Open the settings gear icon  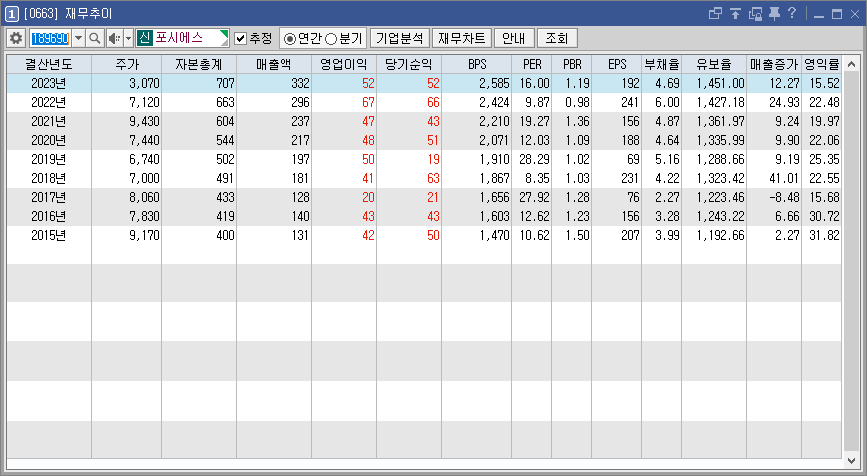[x=16, y=38]
